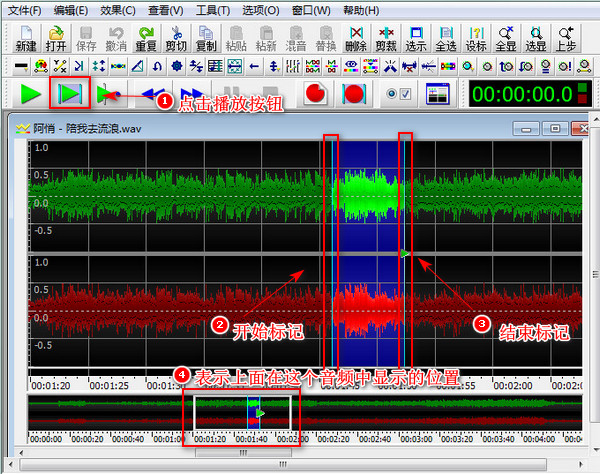Click the blue gear effect icon
This screenshot has height=474, width=600.
pyautogui.click(x=176, y=66)
